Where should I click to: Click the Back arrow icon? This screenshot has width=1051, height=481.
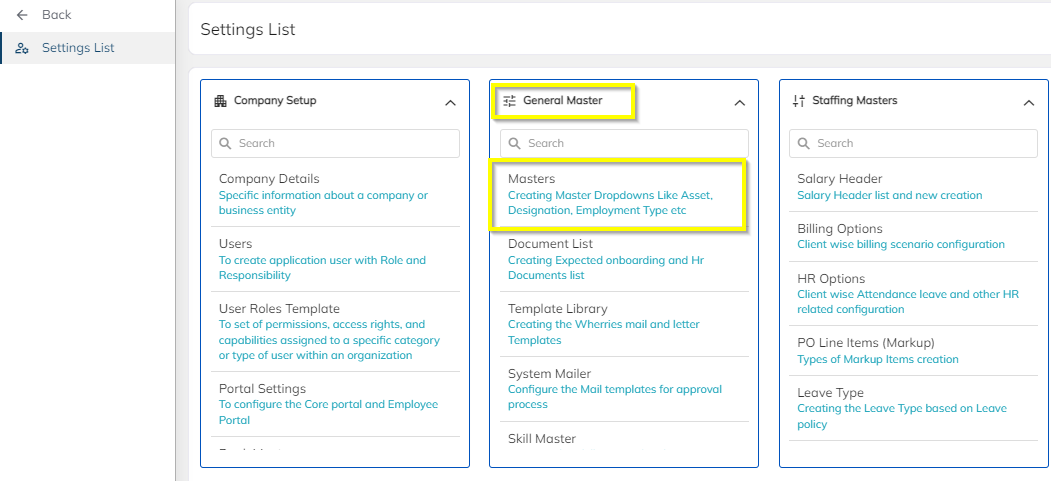click(22, 15)
